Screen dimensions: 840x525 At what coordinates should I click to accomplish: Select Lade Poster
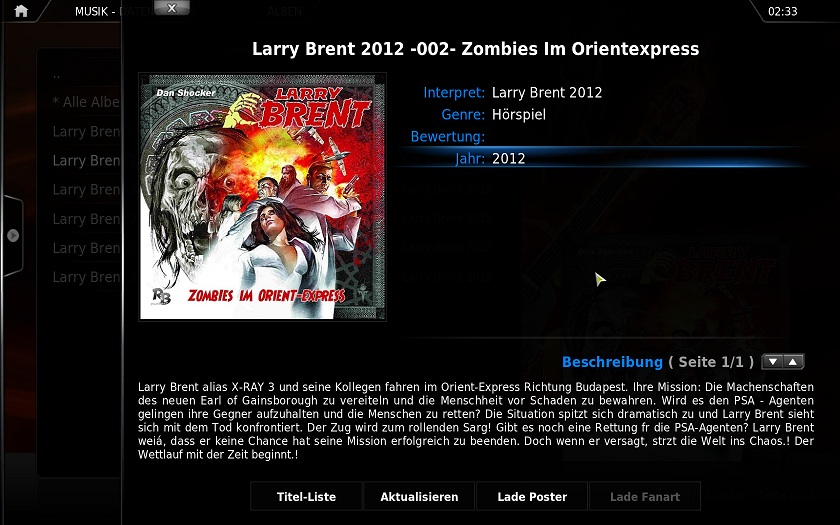click(532, 497)
